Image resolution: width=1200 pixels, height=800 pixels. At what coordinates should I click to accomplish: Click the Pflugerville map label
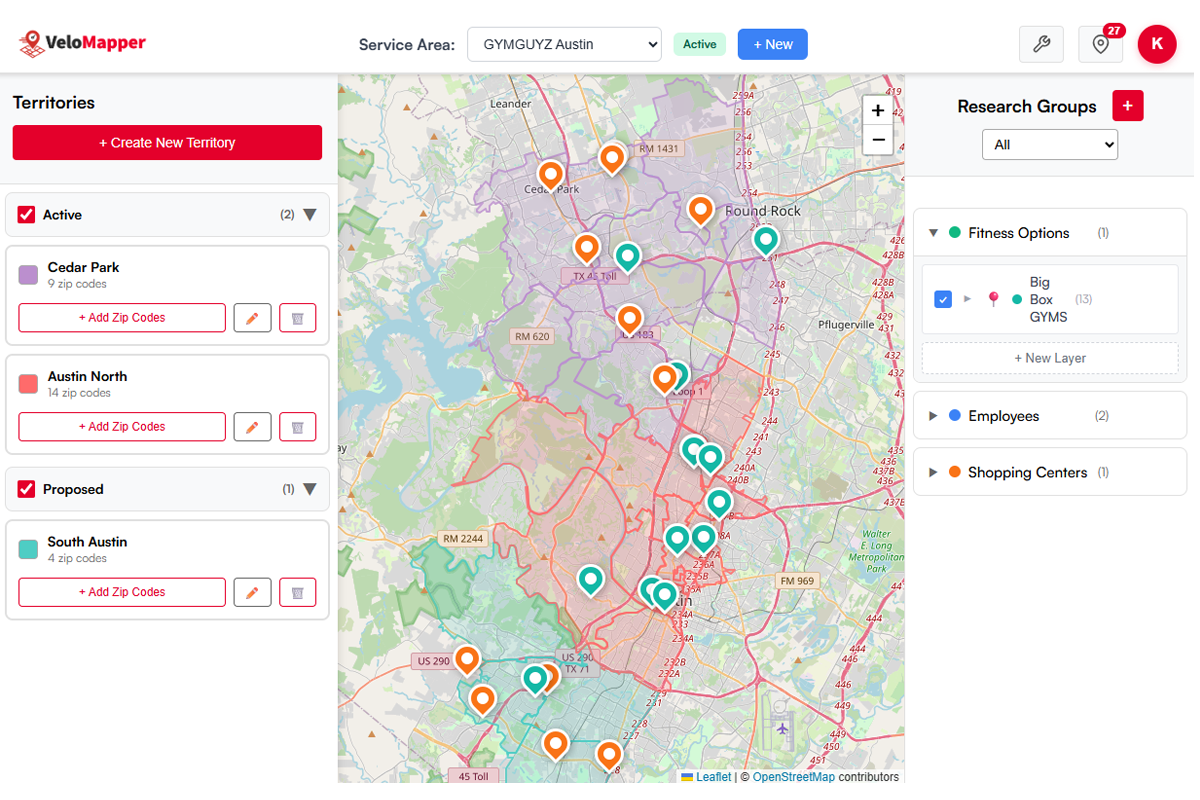tap(846, 324)
